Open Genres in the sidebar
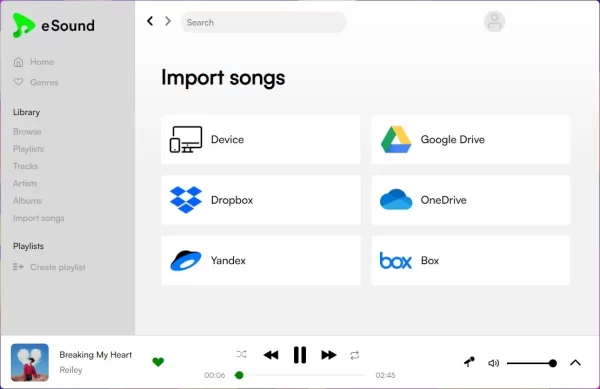Screen dimensions: 600x389 44,82
